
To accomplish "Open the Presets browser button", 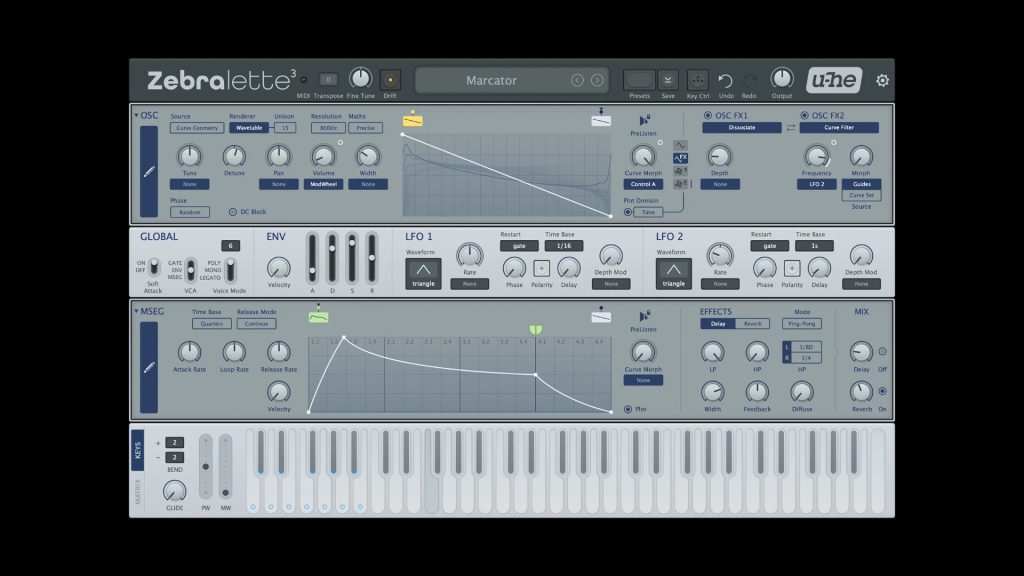I will [638, 80].
